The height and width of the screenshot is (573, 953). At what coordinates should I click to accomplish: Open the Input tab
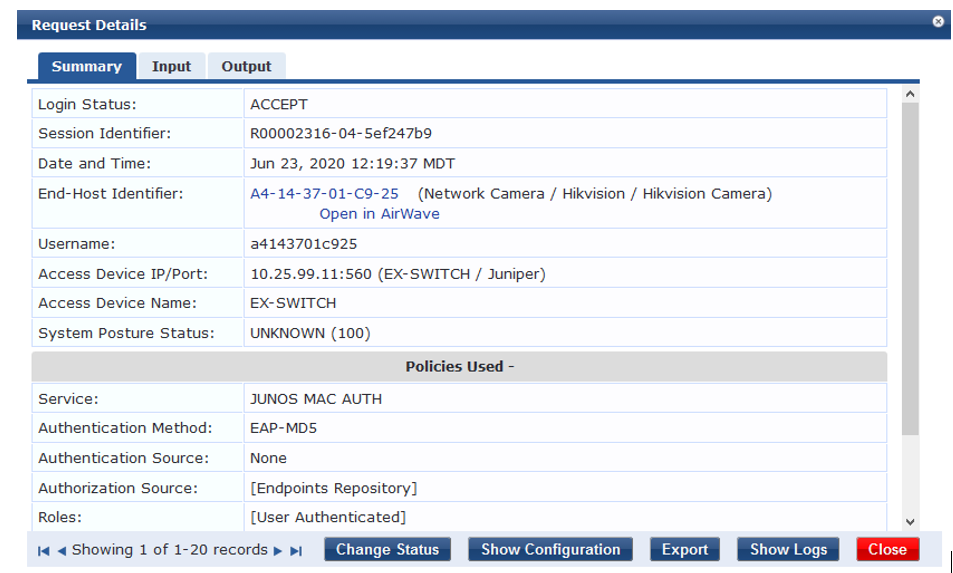point(171,67)
